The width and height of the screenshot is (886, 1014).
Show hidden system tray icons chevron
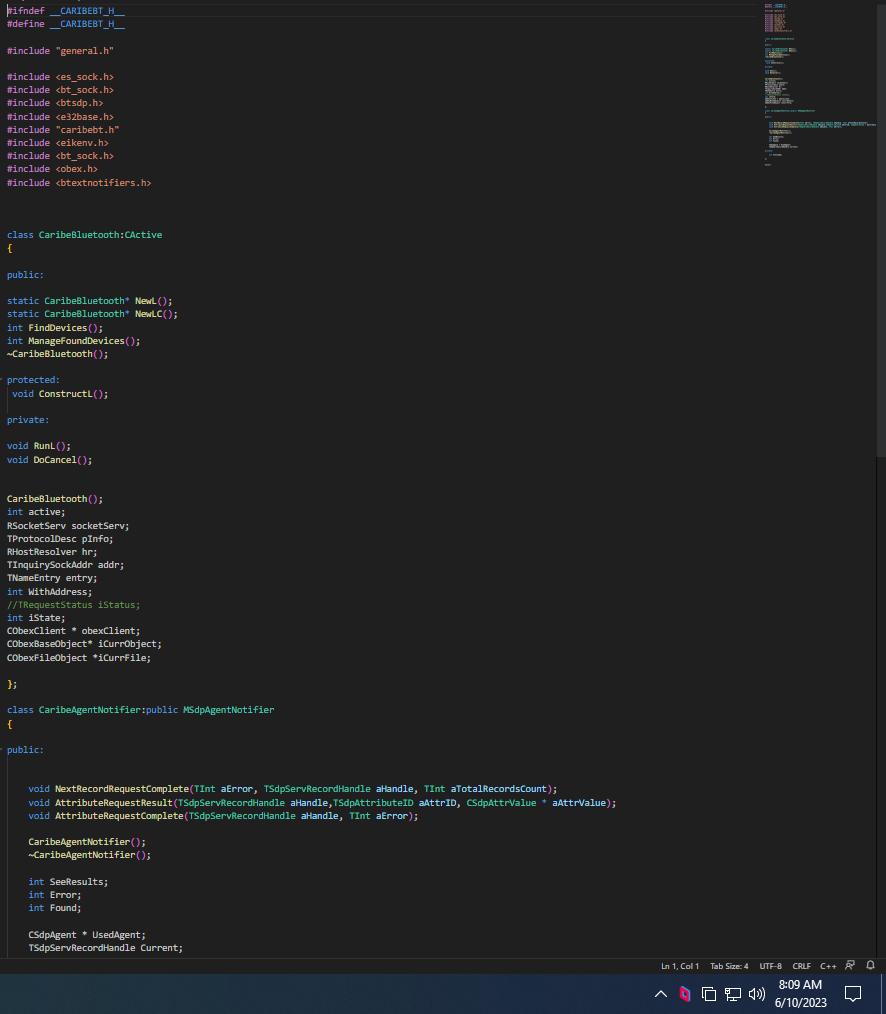(660, 993)
